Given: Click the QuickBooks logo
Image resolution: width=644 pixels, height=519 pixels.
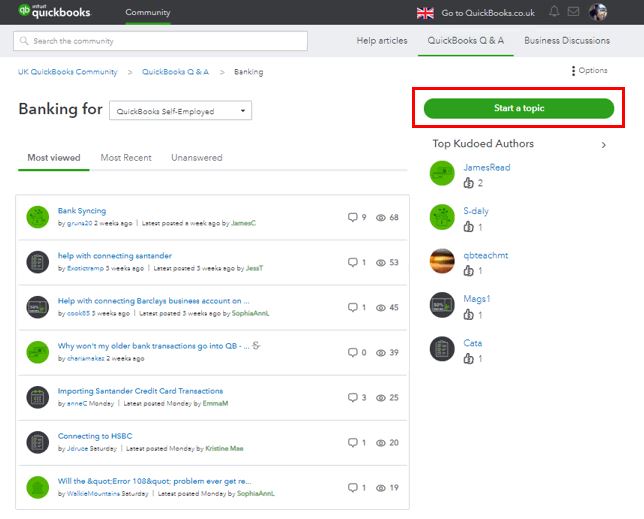Looking at the screenshot, I should click(55, 12).
